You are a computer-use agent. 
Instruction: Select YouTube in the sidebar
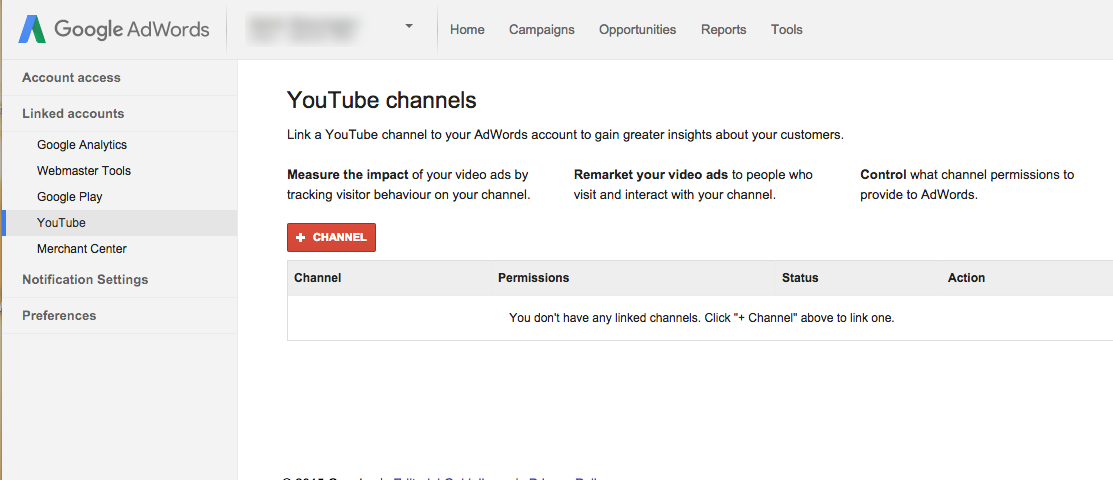(119, 223)
